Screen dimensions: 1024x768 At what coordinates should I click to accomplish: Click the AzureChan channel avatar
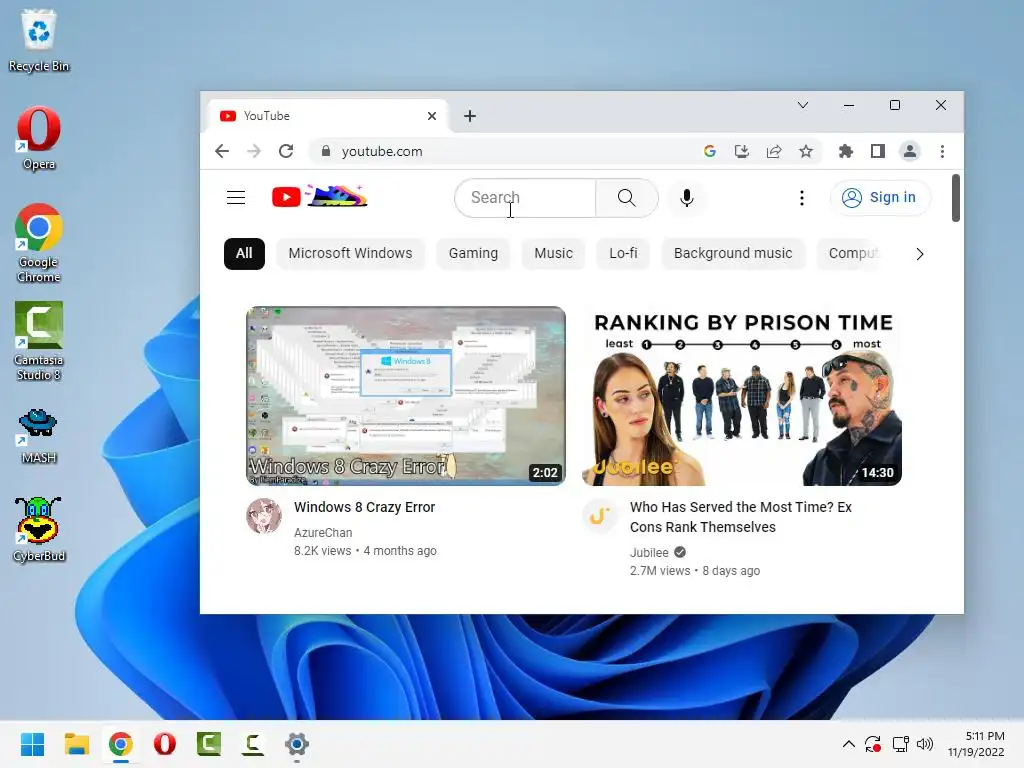coord(264,516)
